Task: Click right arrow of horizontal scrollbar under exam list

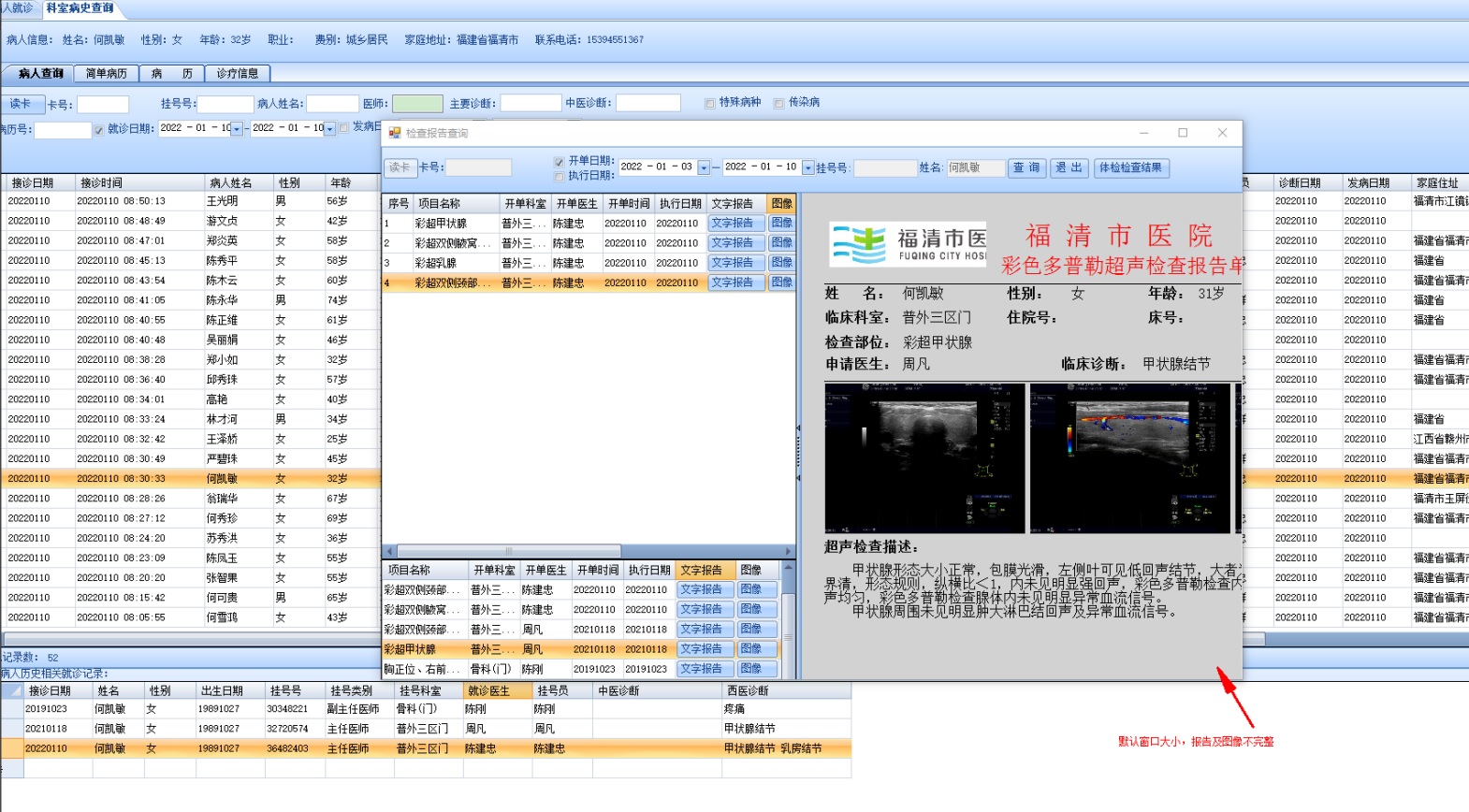Action: (788, 552)
